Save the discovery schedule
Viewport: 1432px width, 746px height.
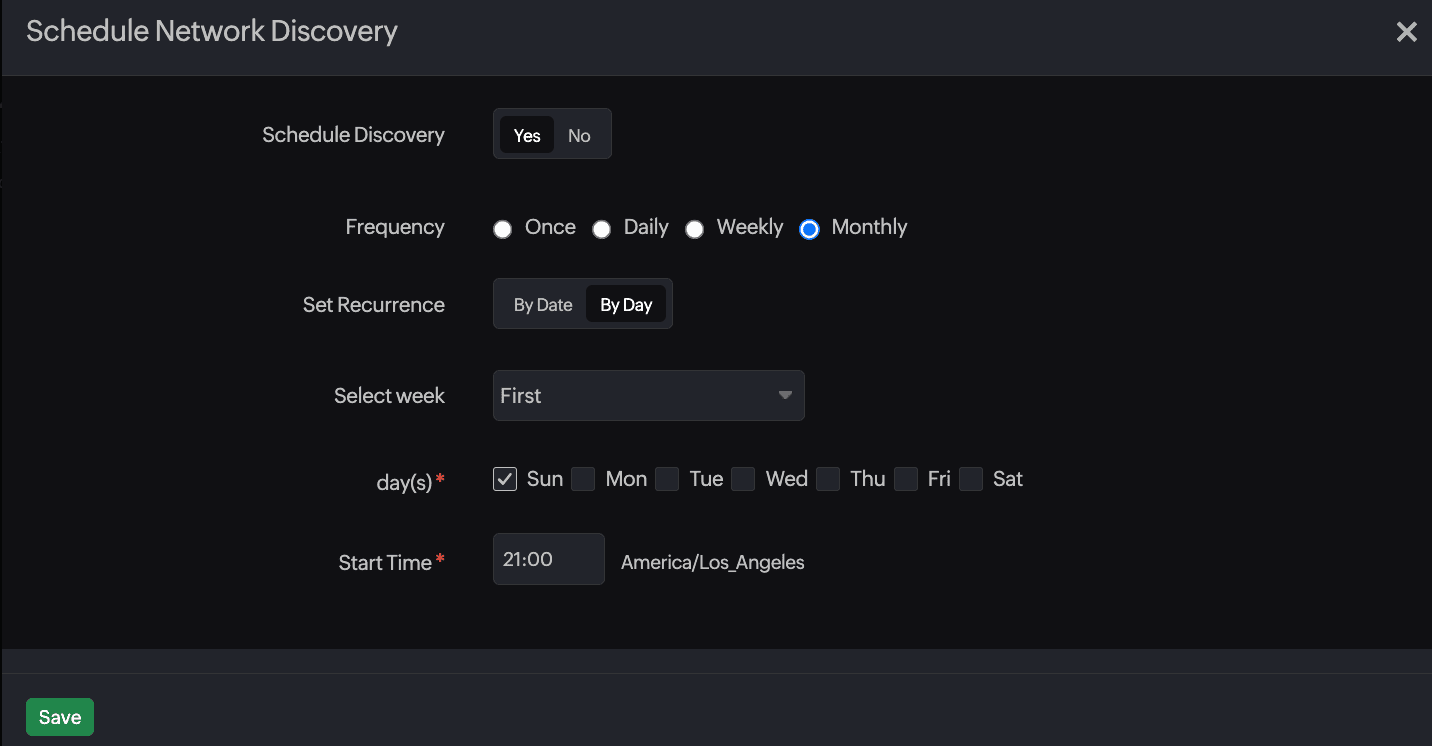[x=59, y=716]
